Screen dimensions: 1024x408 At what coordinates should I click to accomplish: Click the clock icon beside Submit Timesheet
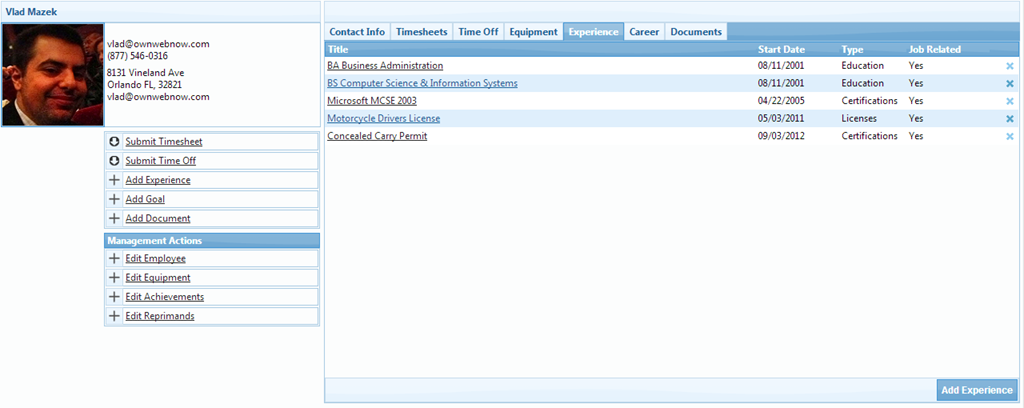[x=114, y=142]
